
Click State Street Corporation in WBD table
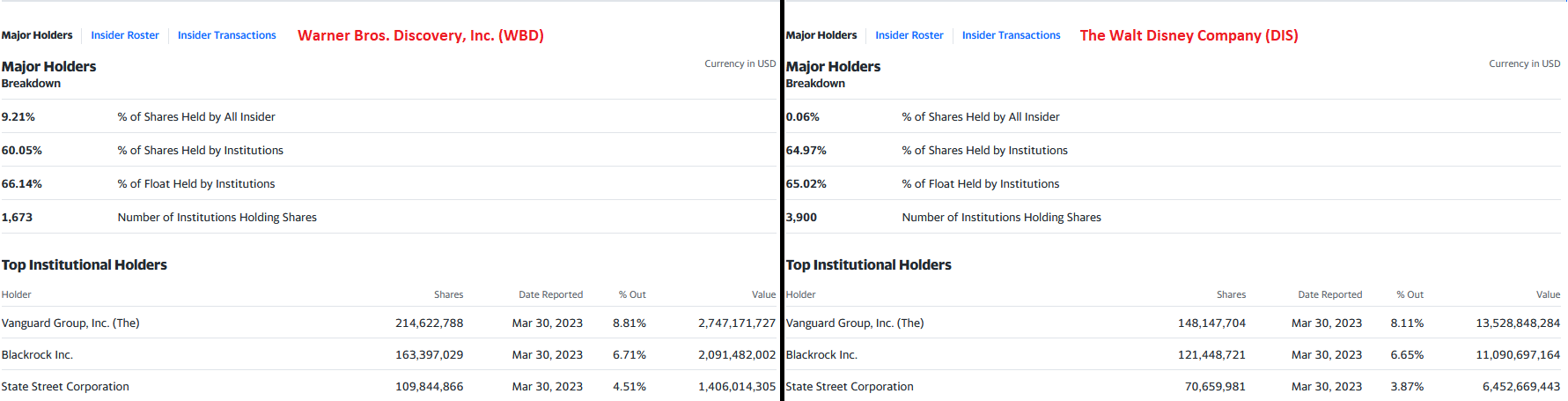tap(65, 387)
